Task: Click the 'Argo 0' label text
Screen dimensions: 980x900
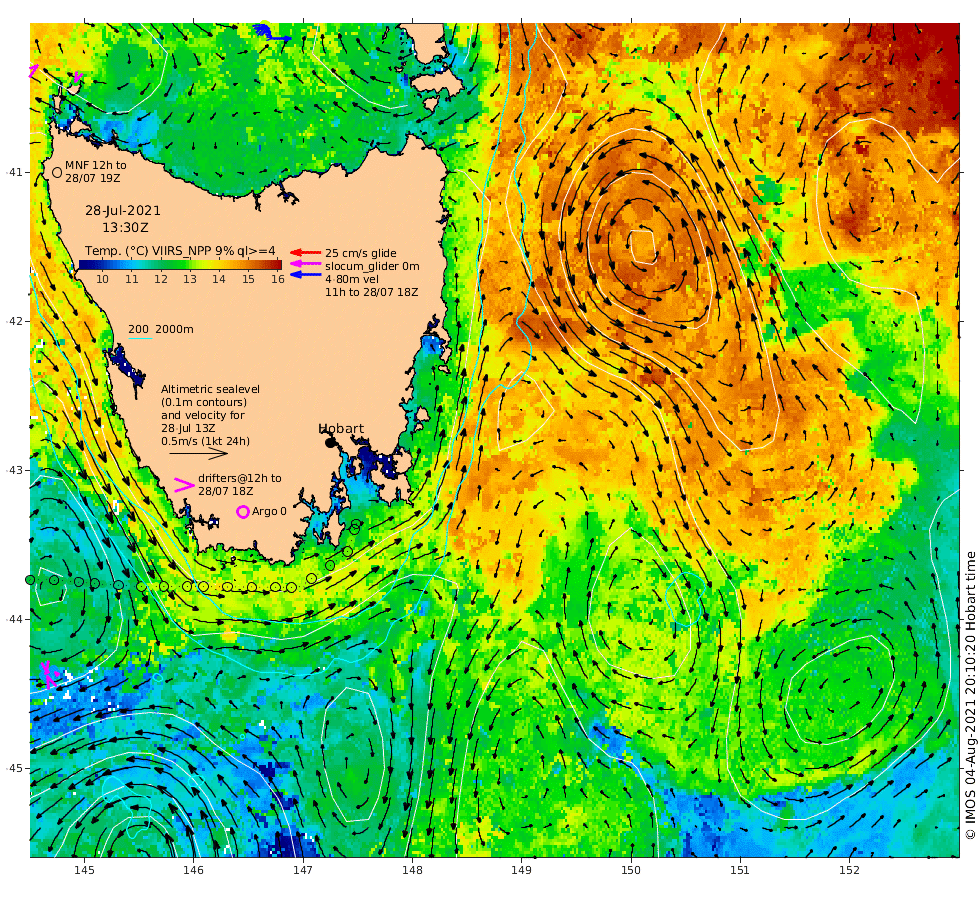Action: point(269,511)
